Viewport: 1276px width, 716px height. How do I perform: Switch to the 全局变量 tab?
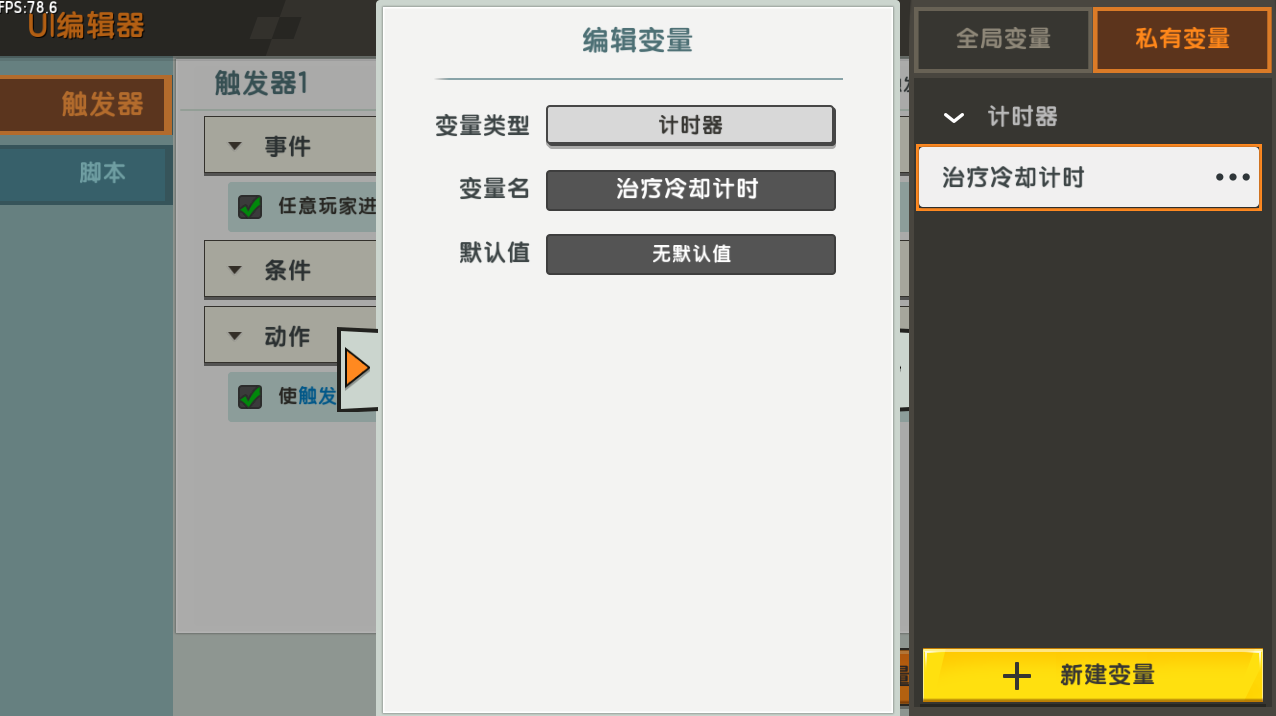click(1003, 39)
